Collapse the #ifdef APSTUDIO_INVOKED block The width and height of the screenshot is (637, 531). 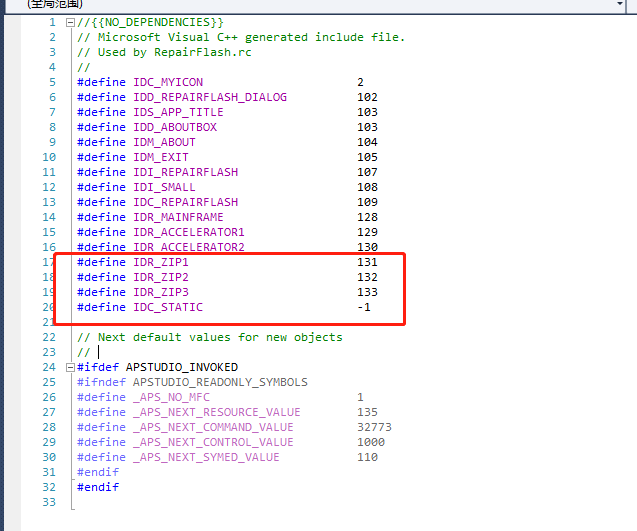[x=70, y=368]
